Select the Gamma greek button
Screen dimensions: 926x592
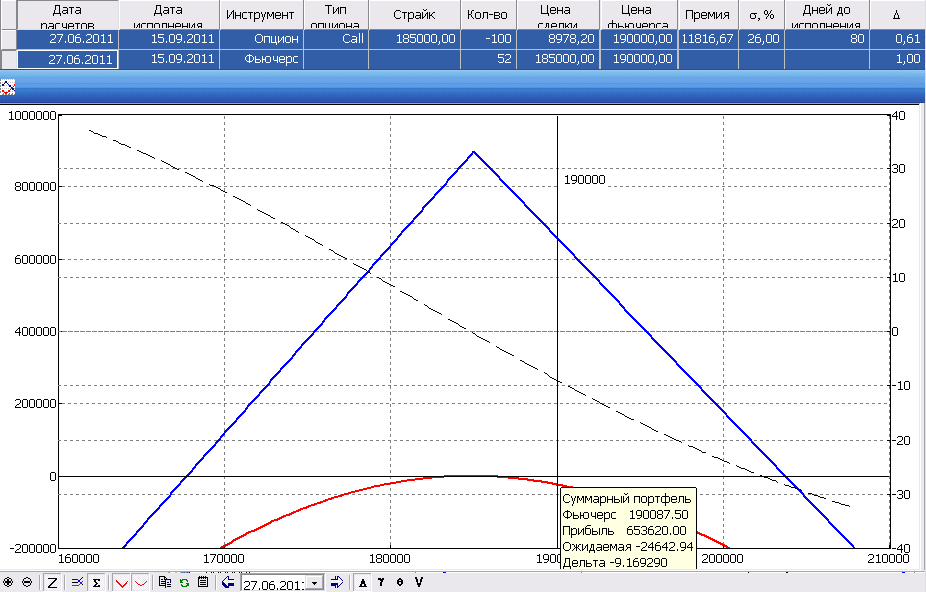coord(381,582)
